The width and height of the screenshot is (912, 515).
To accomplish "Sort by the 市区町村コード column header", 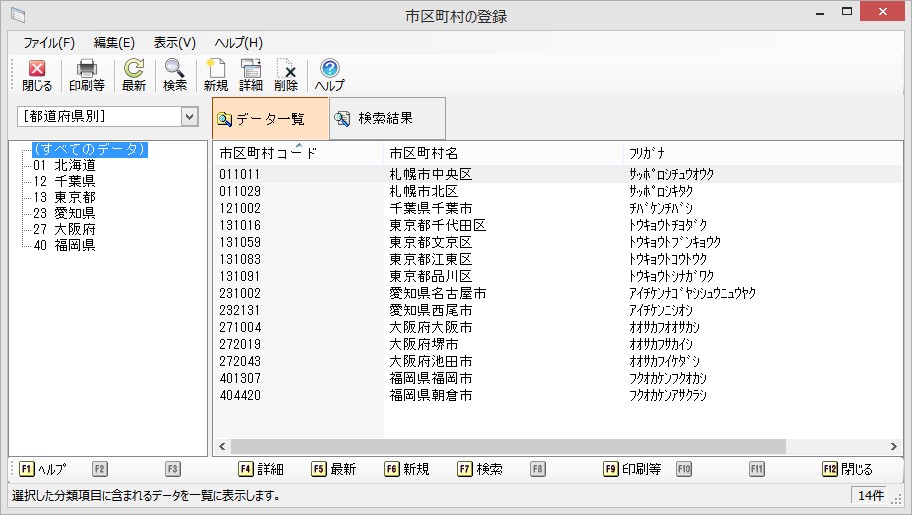I will point(268,153).
